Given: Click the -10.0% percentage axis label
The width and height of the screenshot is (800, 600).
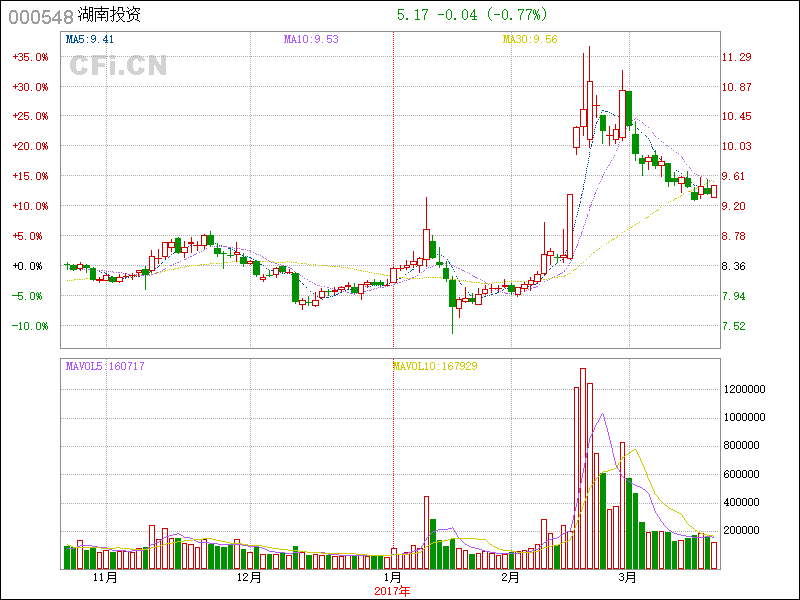Looking at the screenshot, I should tap(30, 326).
